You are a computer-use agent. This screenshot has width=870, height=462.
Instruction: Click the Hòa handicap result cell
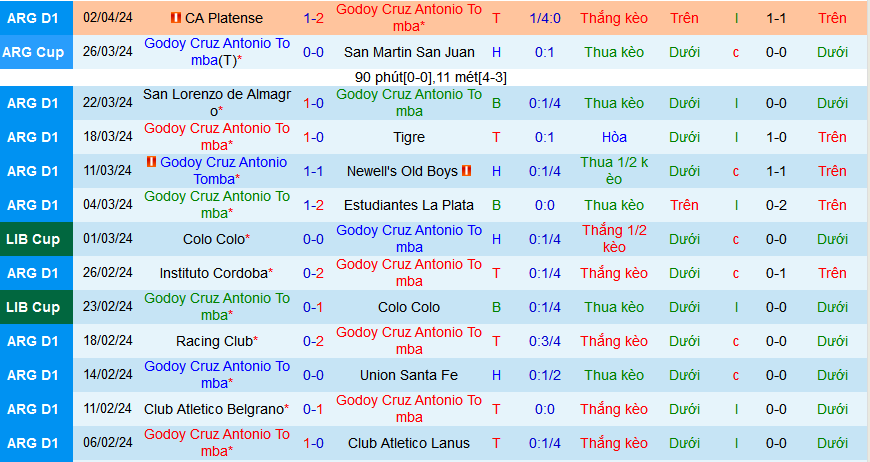[614, 137]
